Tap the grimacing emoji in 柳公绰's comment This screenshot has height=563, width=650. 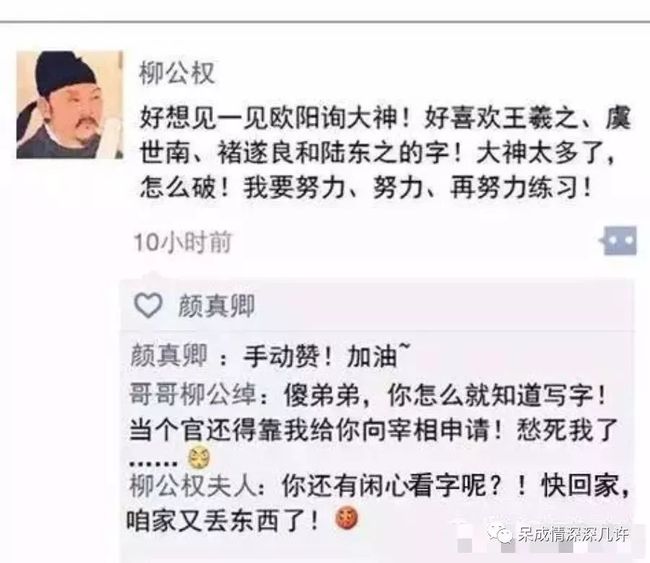pyautogui.click(x=199, y=458)
